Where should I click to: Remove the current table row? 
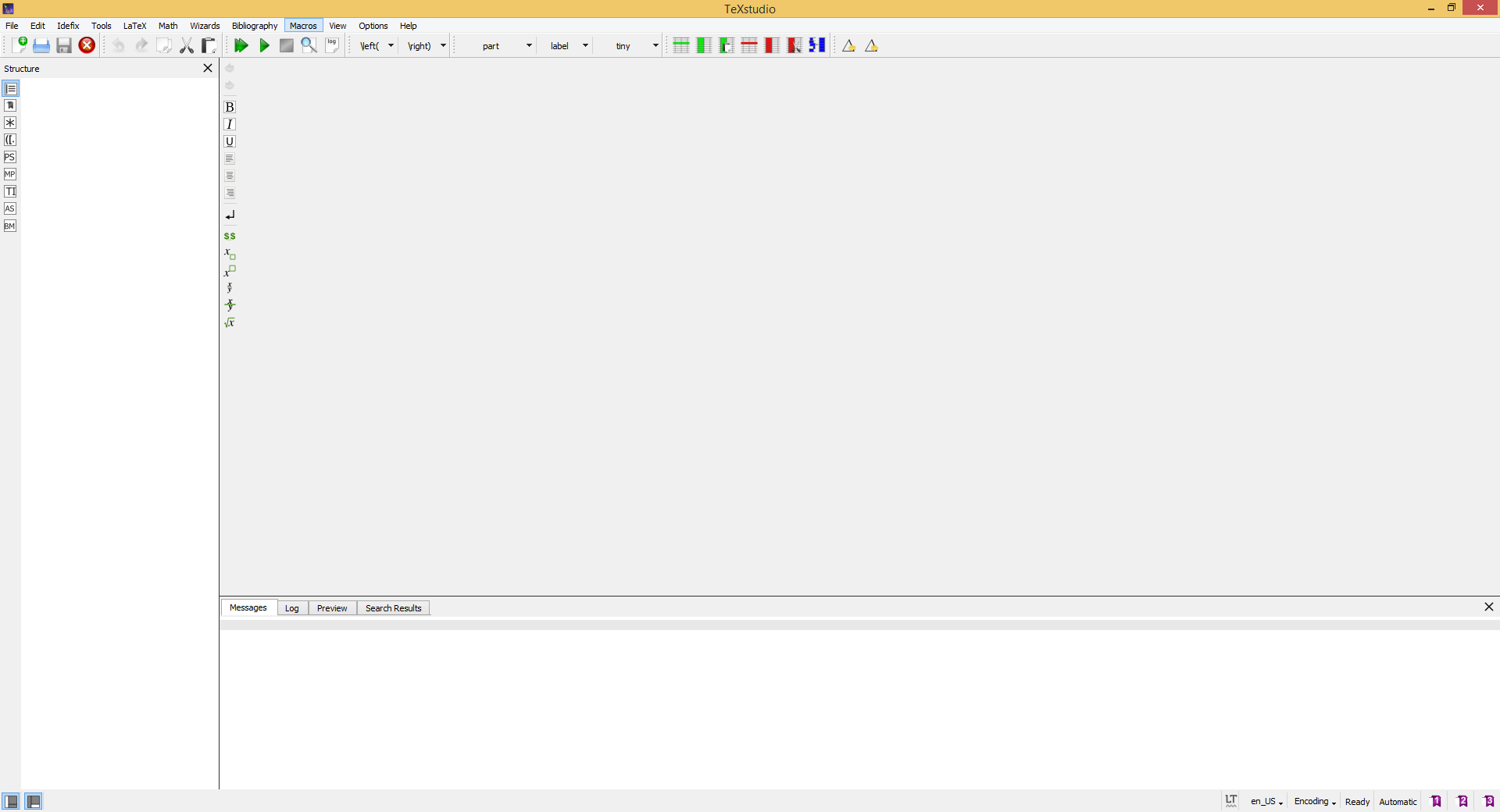749,45
